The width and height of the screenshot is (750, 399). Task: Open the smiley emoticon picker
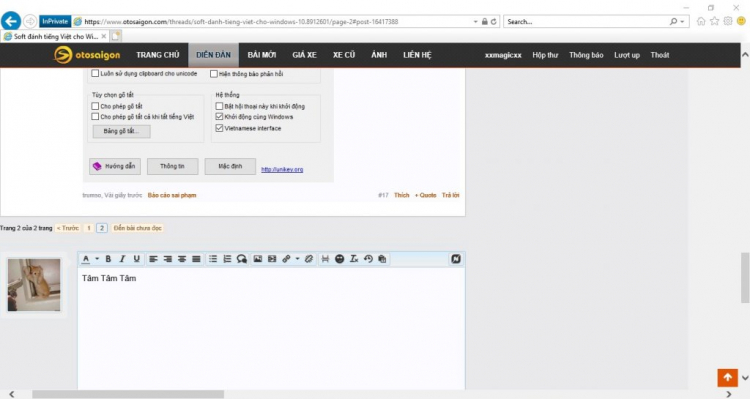[340, 259]
